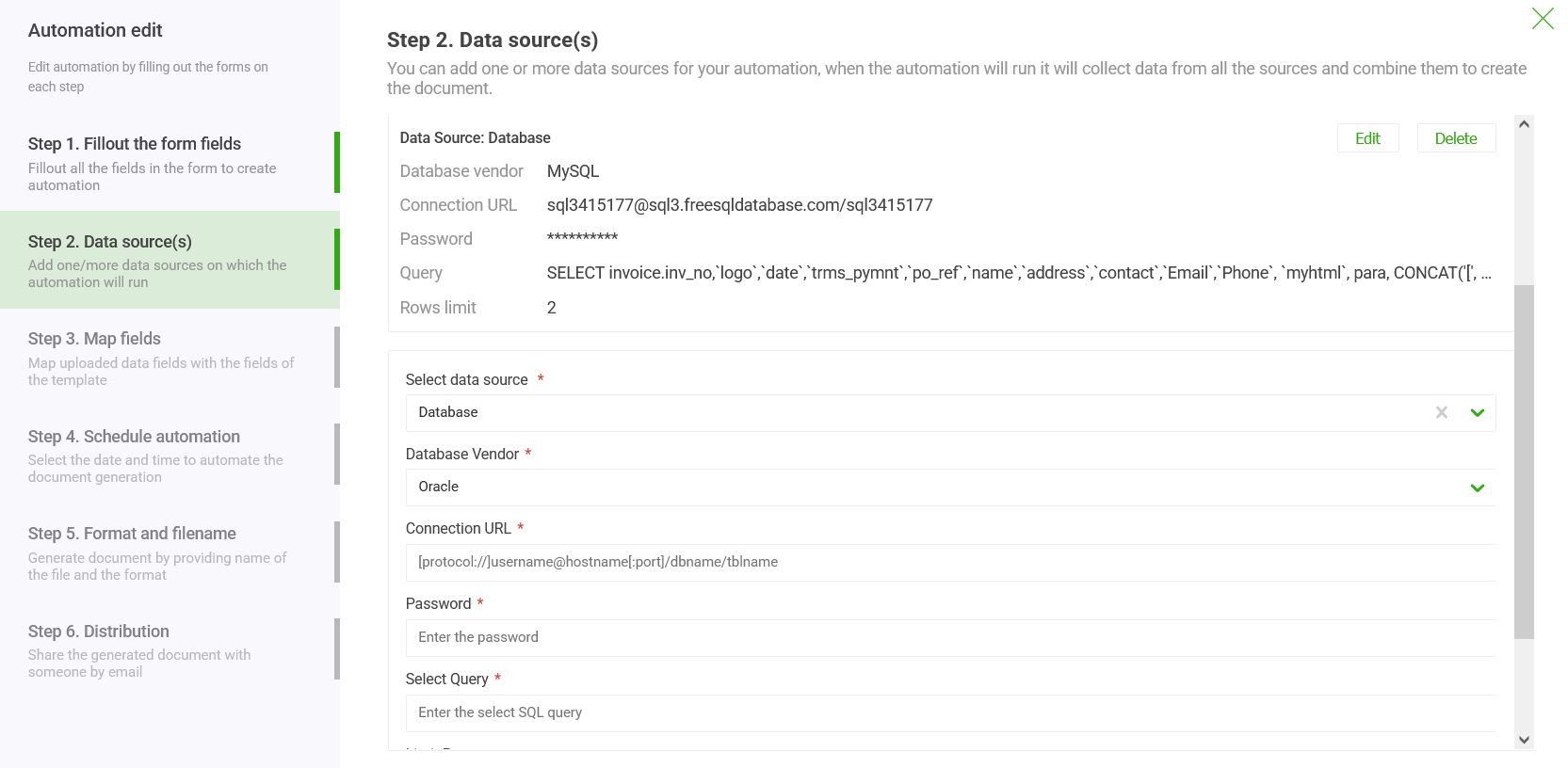Delete the Database data source

click(1456, 137)
